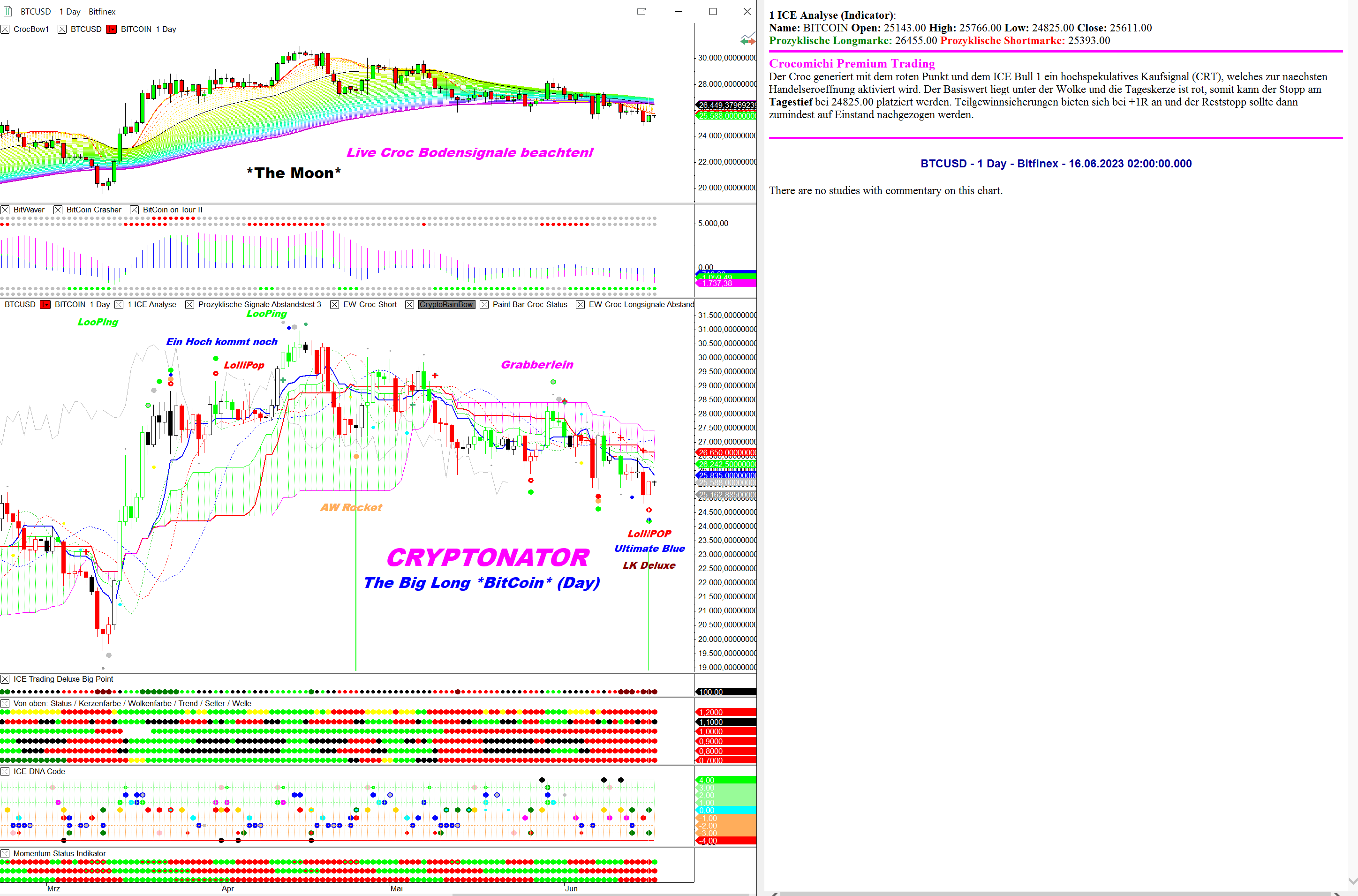Close the ICE DNA Code study box

click(5, 771)
